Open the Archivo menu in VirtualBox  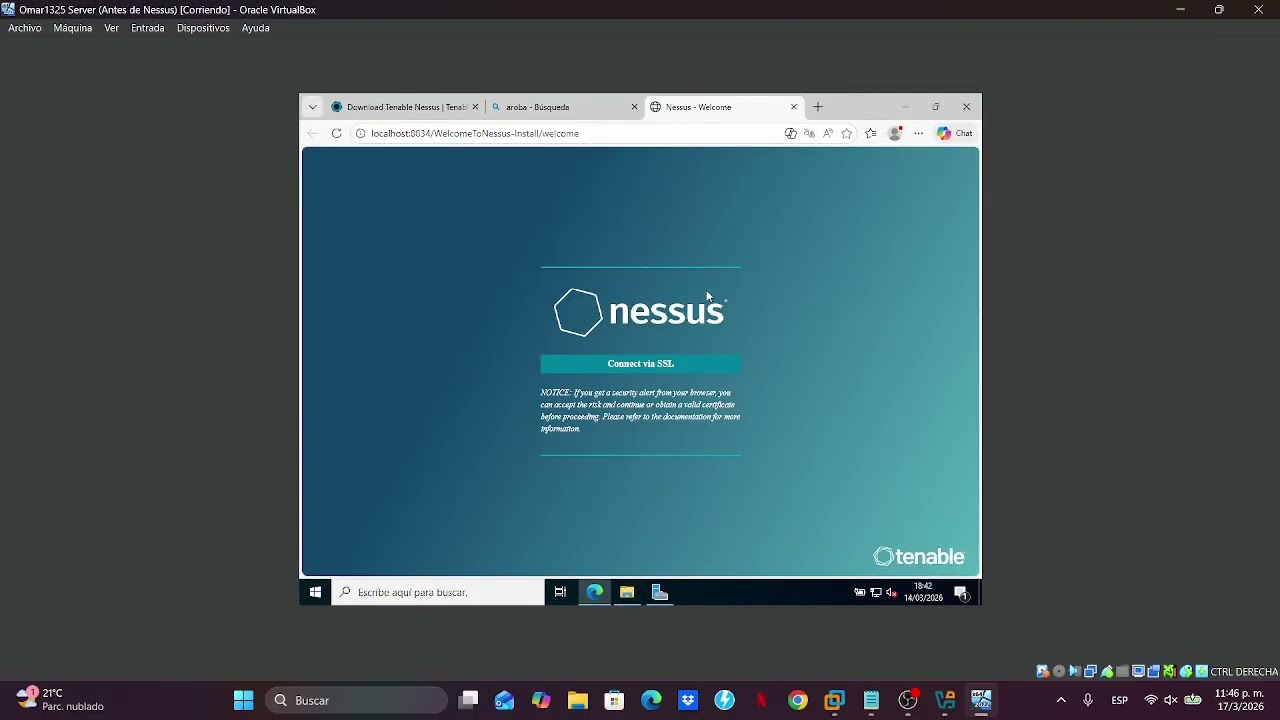click(x=25, y=28)
